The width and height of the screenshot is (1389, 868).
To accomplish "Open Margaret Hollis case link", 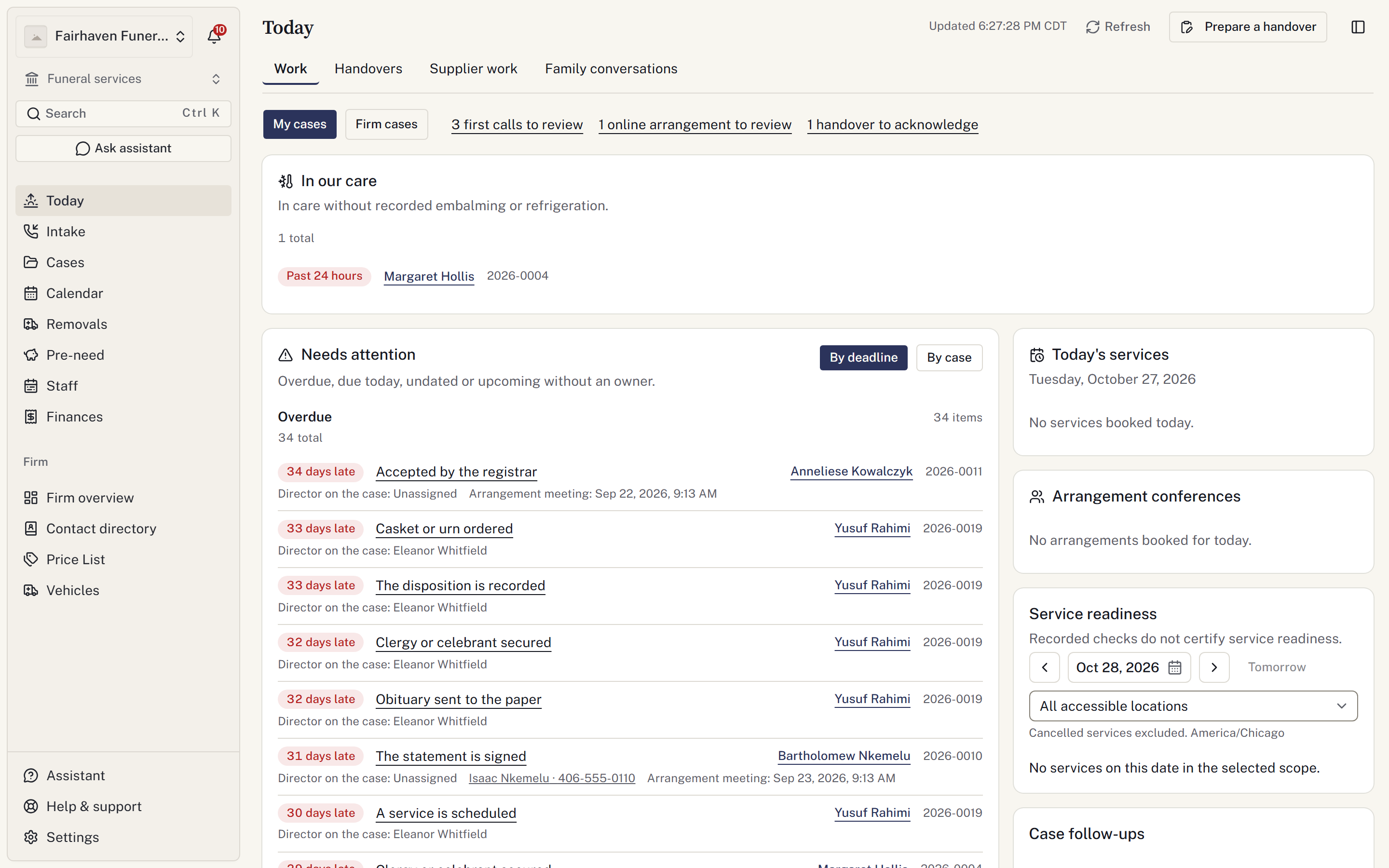I will [x=429, y=276].
